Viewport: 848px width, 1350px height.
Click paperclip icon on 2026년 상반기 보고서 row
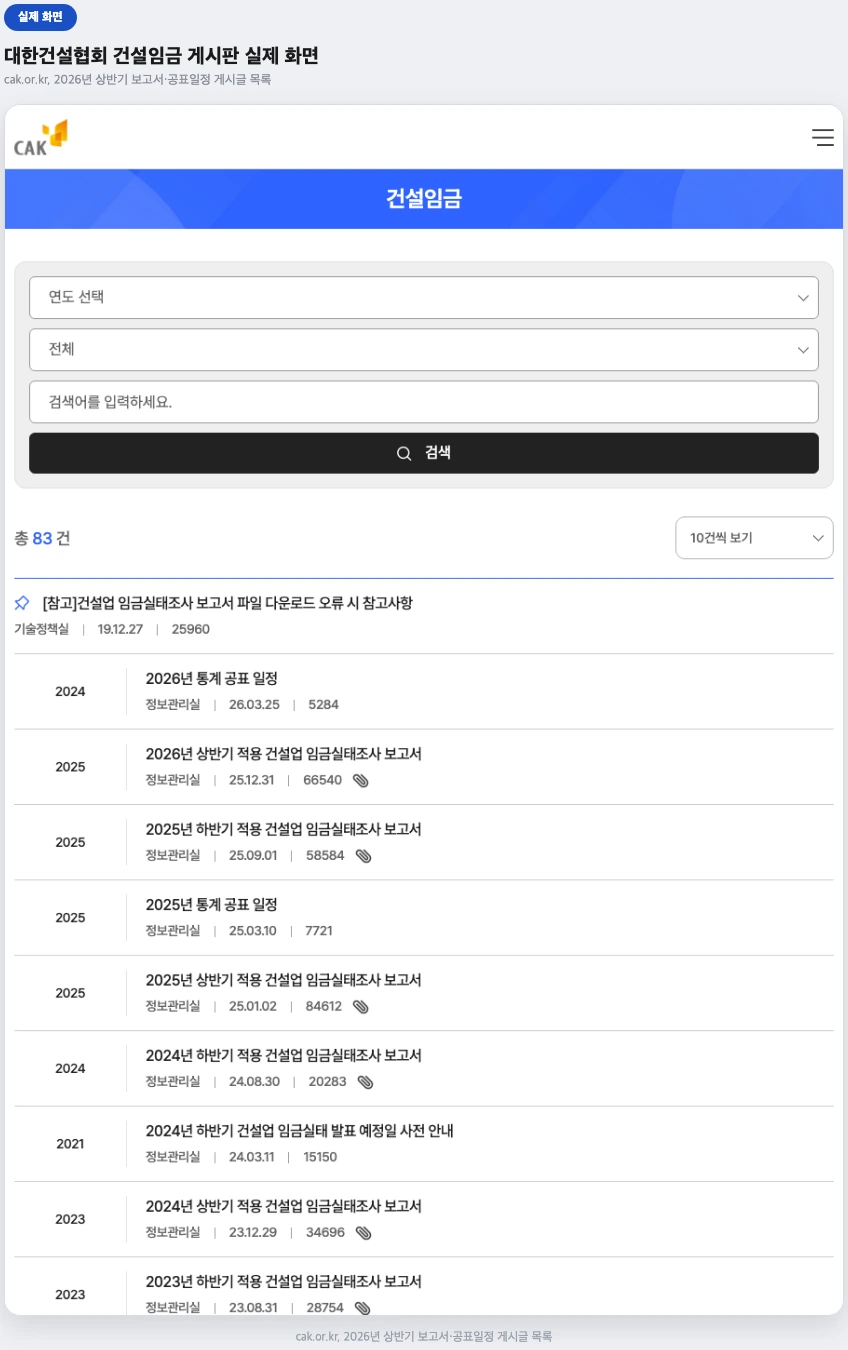pos(361,781)
